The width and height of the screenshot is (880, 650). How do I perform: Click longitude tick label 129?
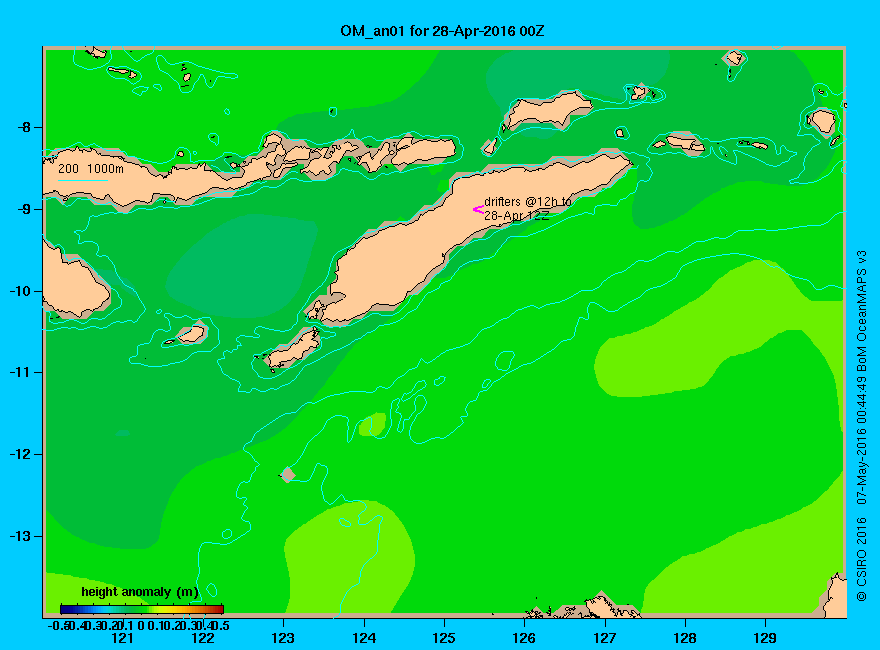click(765, 638)
